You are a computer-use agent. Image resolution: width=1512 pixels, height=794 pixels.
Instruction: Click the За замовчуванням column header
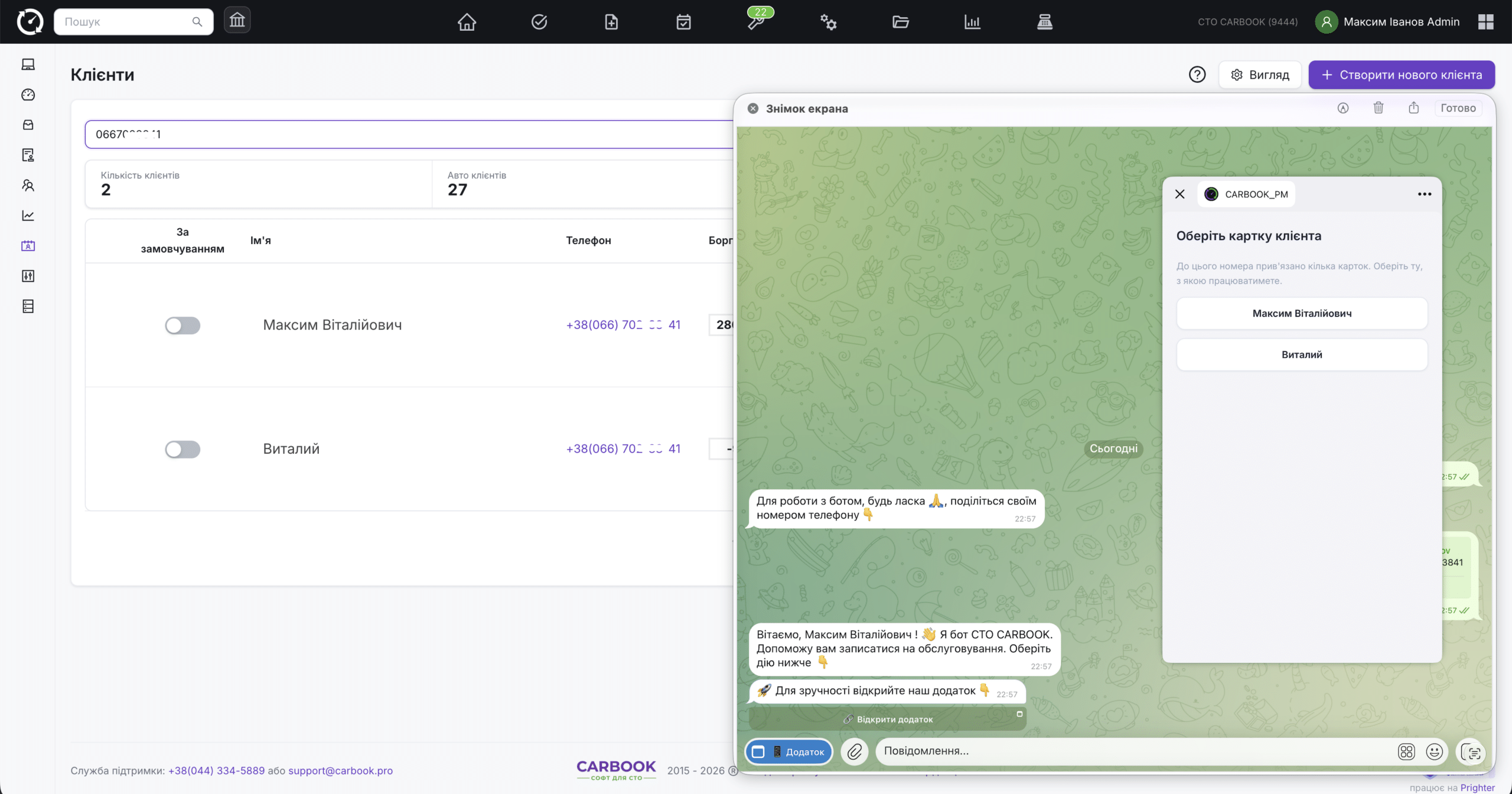(183, 240)
